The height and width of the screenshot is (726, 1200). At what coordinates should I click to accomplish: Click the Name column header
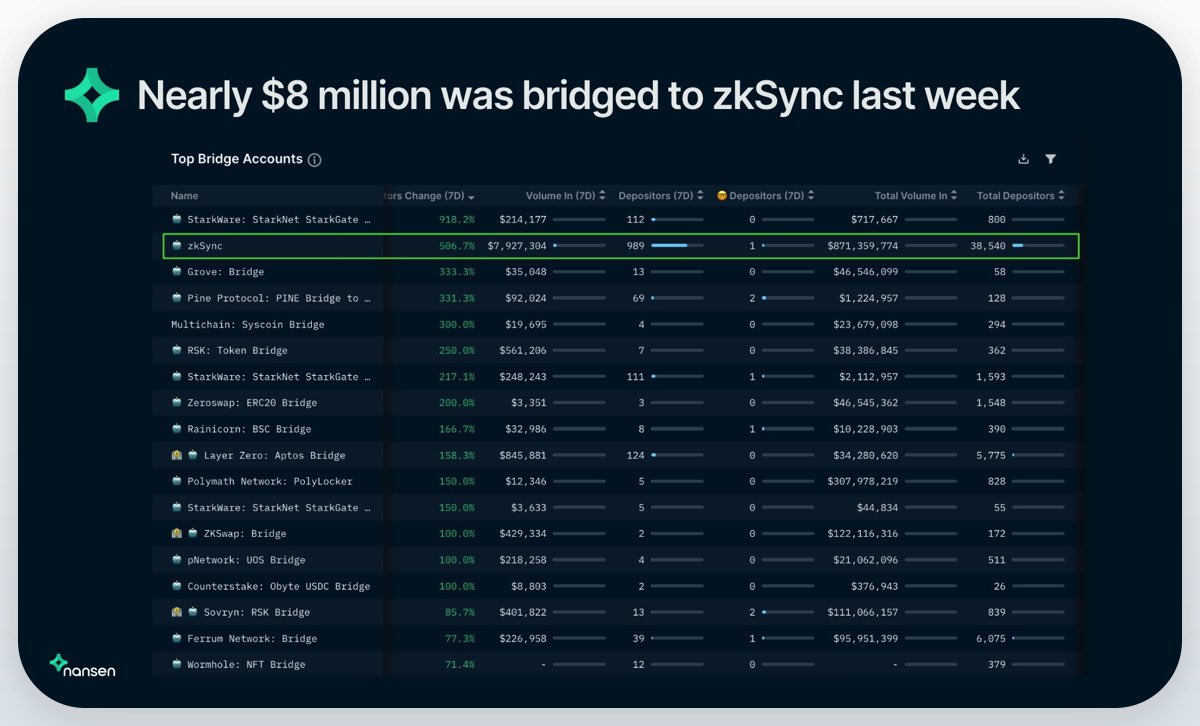185,196
